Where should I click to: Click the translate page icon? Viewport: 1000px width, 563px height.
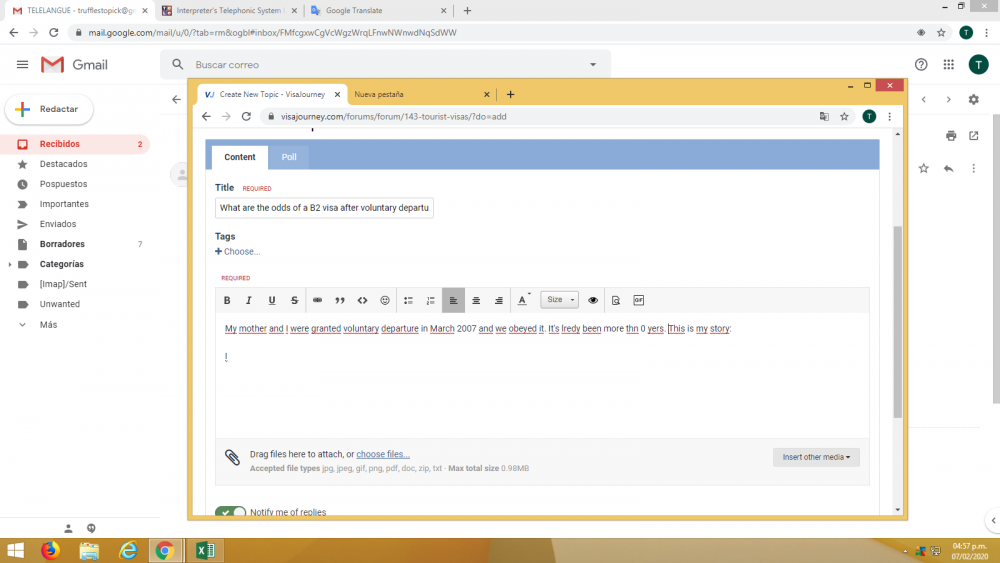(824, 117)
